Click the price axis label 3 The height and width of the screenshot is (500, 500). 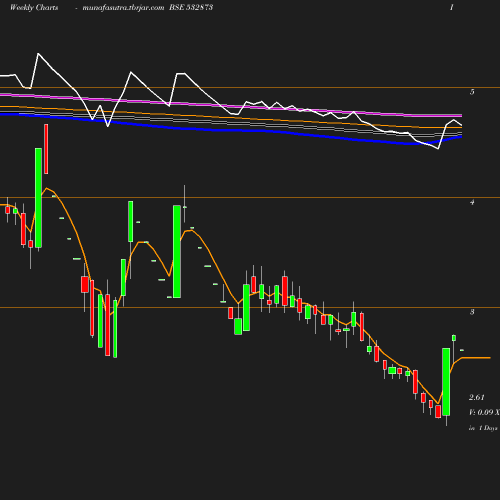472,312
